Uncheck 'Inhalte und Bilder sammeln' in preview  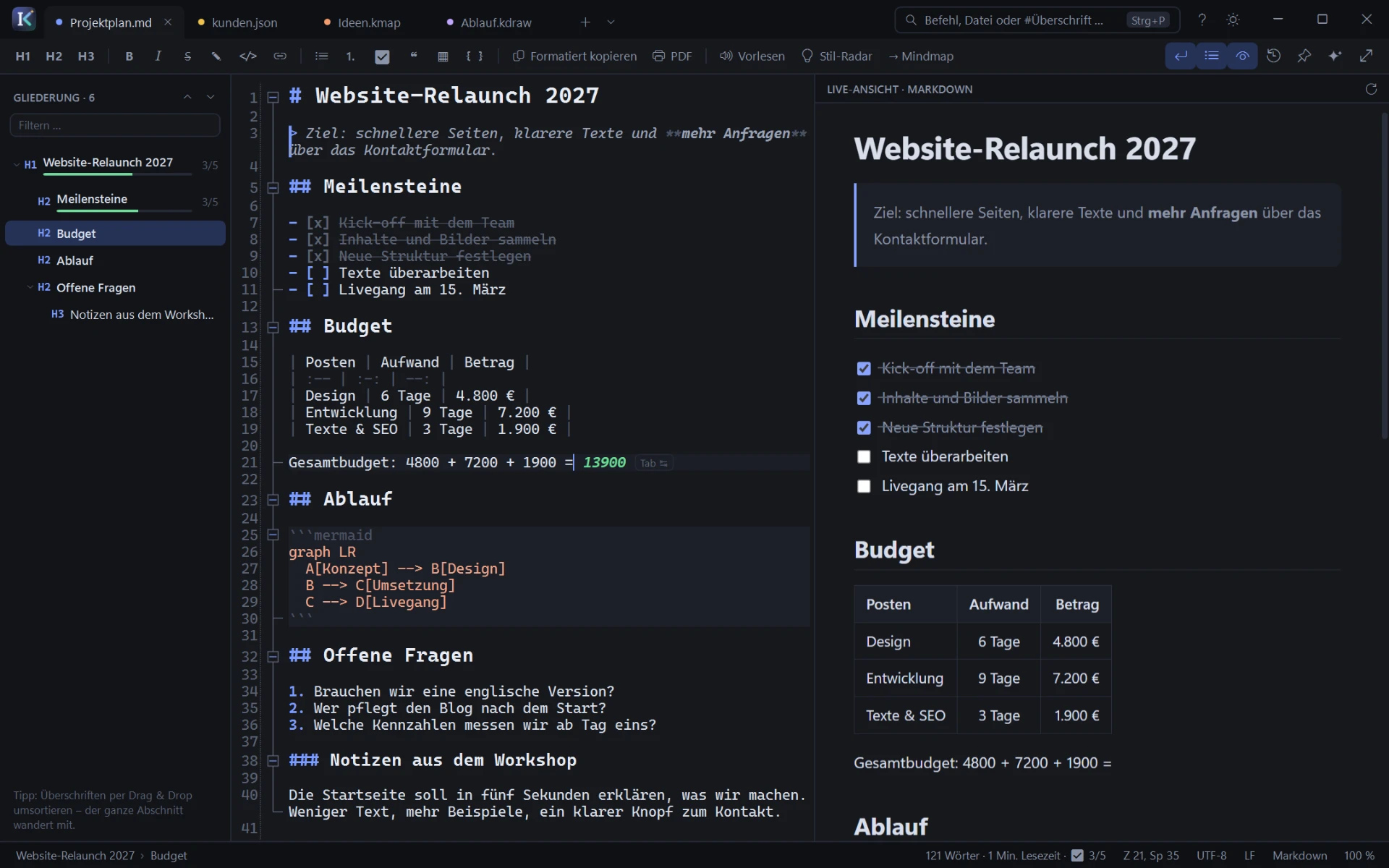pyautogui.click(x=864, y=399)
